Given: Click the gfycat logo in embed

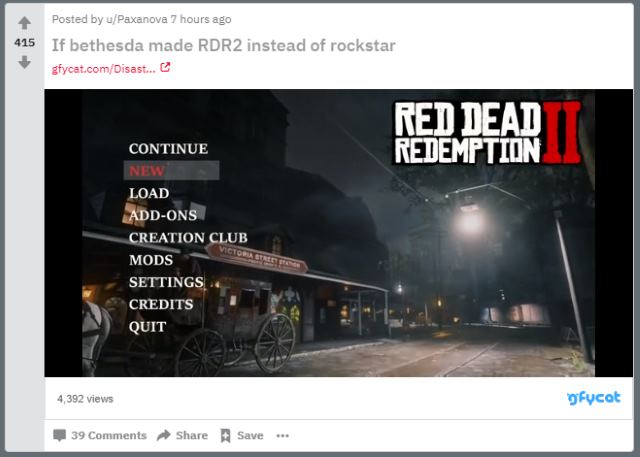Looking at the screenshot, I should 594,397.
